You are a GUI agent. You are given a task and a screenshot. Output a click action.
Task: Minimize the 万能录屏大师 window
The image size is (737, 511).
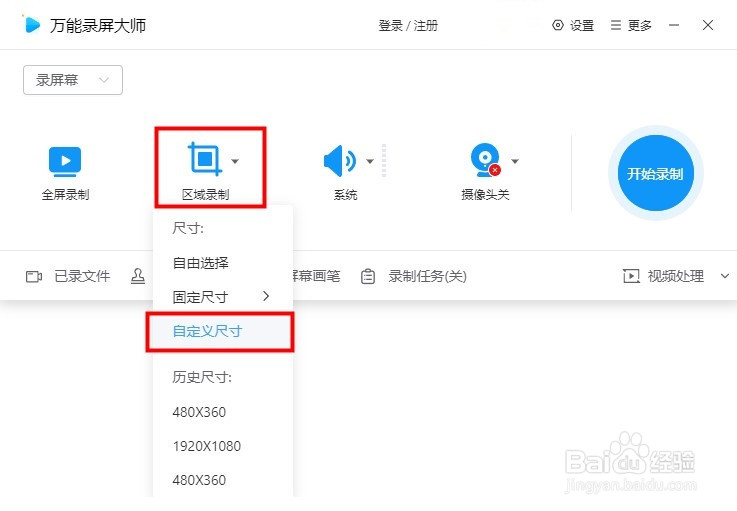coord(674,25)
